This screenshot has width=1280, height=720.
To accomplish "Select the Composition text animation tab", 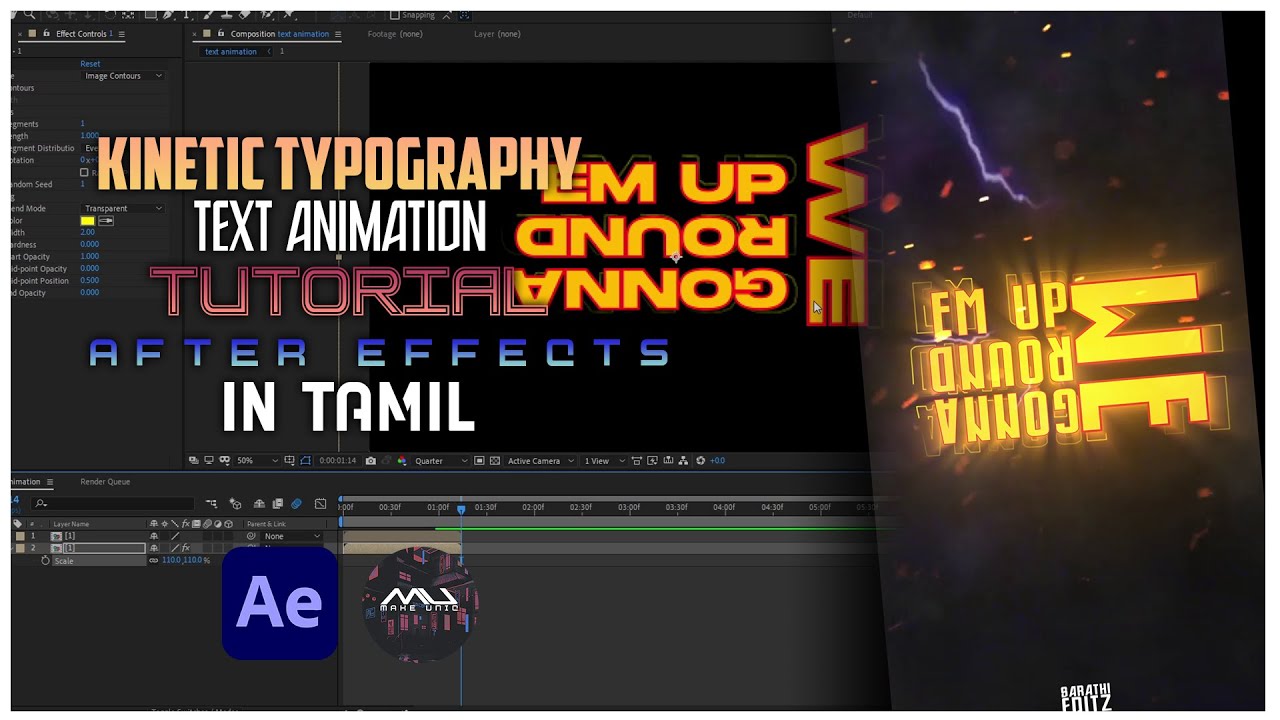I will 280,34.
